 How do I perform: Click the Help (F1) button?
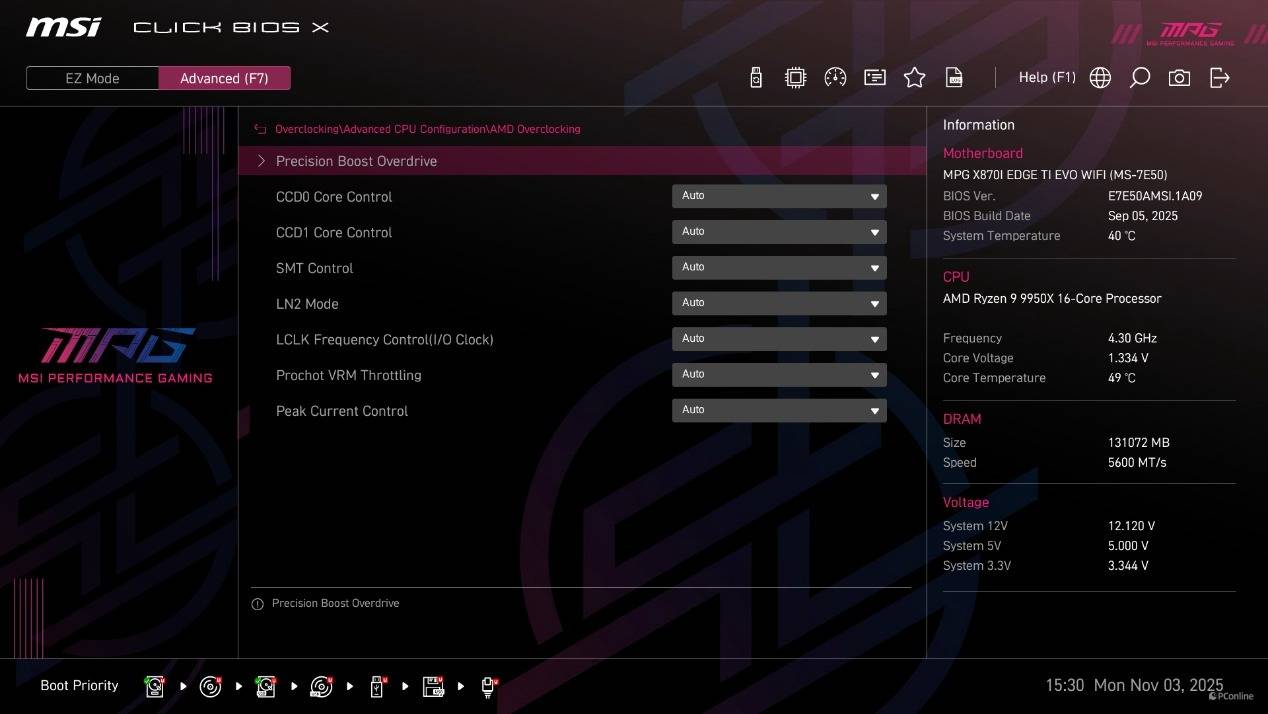click(1047, 78)
